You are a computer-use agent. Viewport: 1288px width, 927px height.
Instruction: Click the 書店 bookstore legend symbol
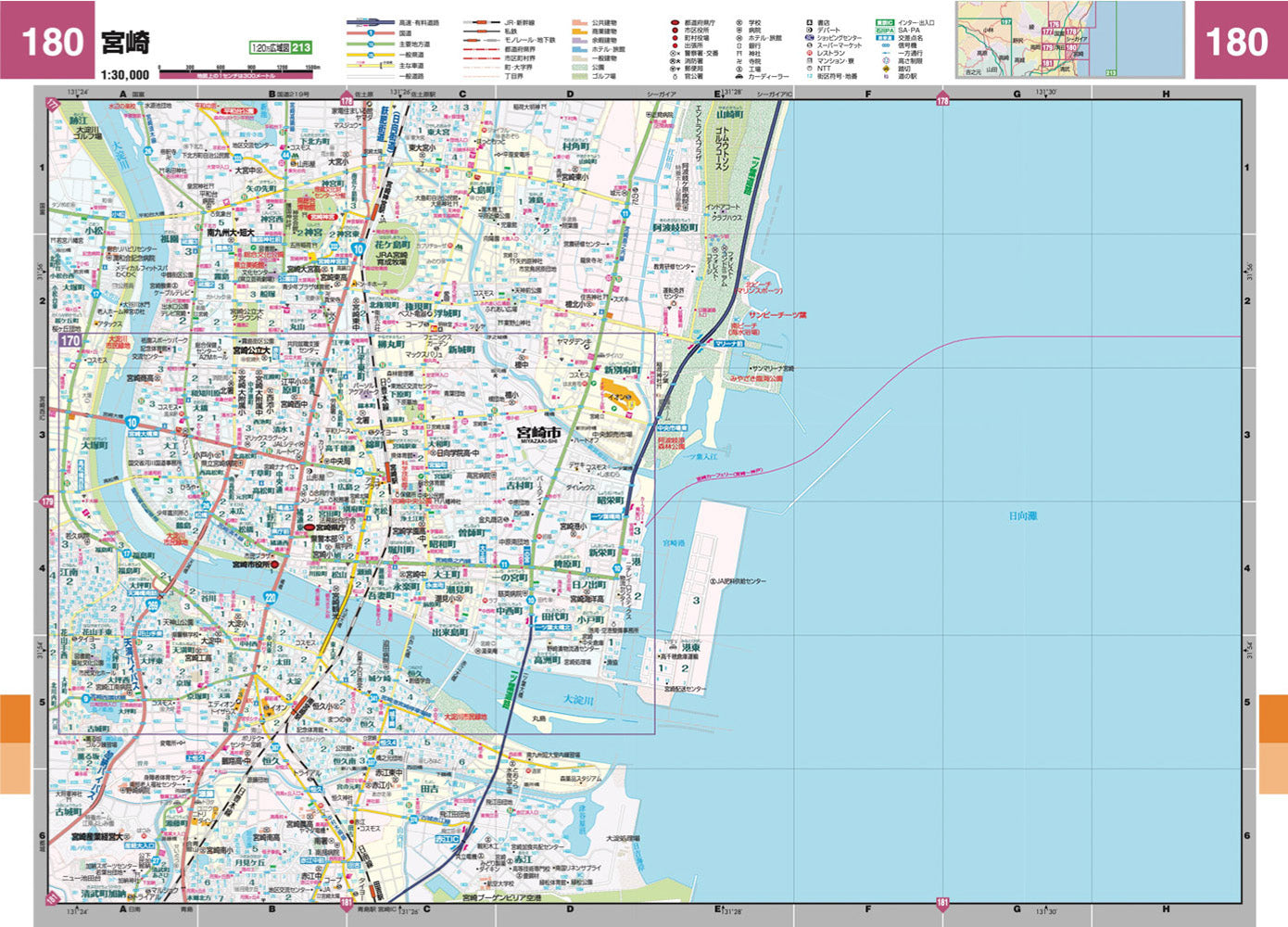point(810,22)
